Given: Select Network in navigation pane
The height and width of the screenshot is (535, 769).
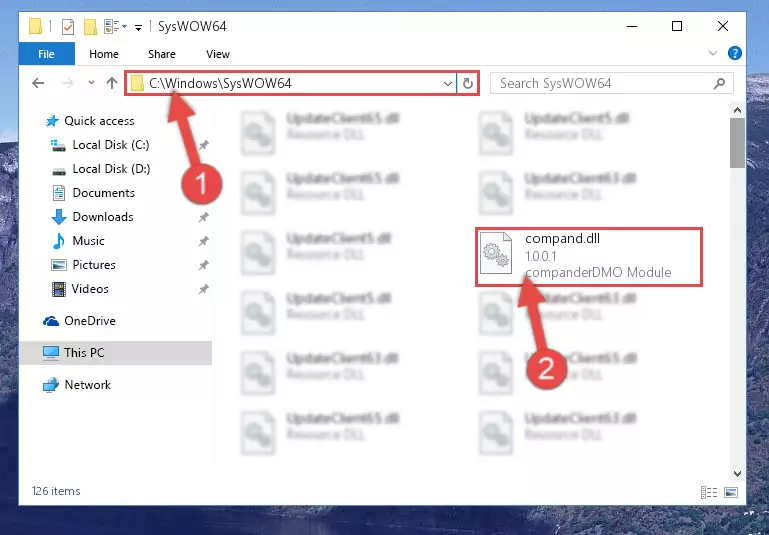Looking at the screenshot, I should [87, 384].
